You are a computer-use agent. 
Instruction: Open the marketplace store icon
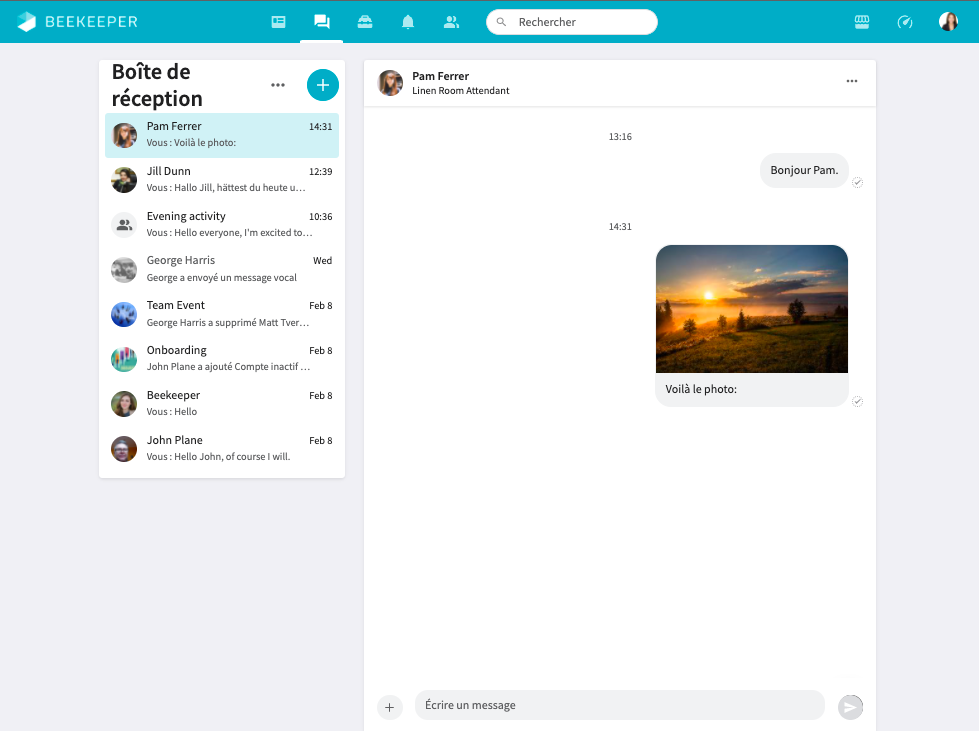click(862, 22)
